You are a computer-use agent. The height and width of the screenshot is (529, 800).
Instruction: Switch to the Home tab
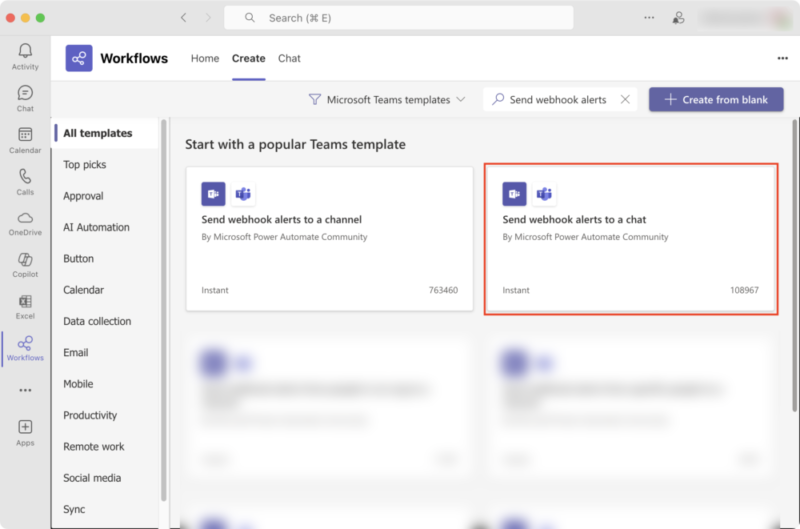coord(205,58)
